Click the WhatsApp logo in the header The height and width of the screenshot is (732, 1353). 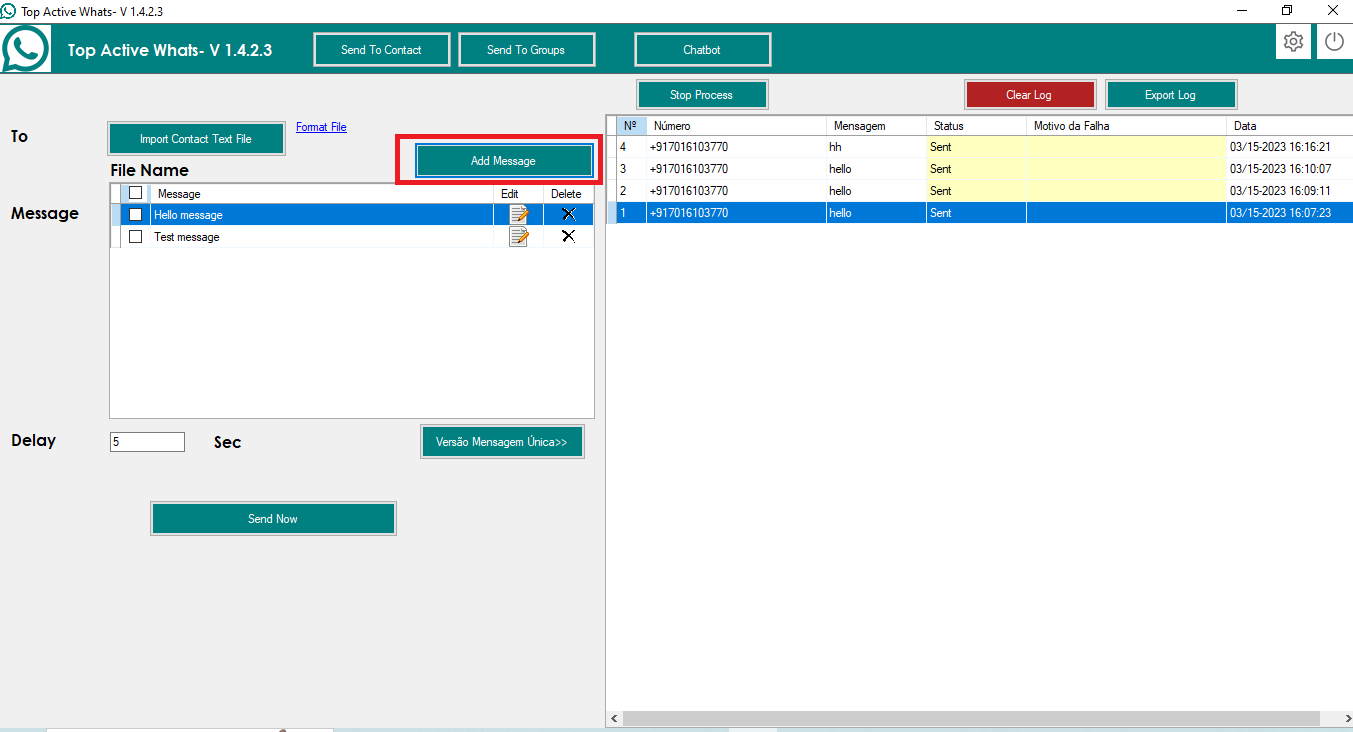click(x=25, y=49)
